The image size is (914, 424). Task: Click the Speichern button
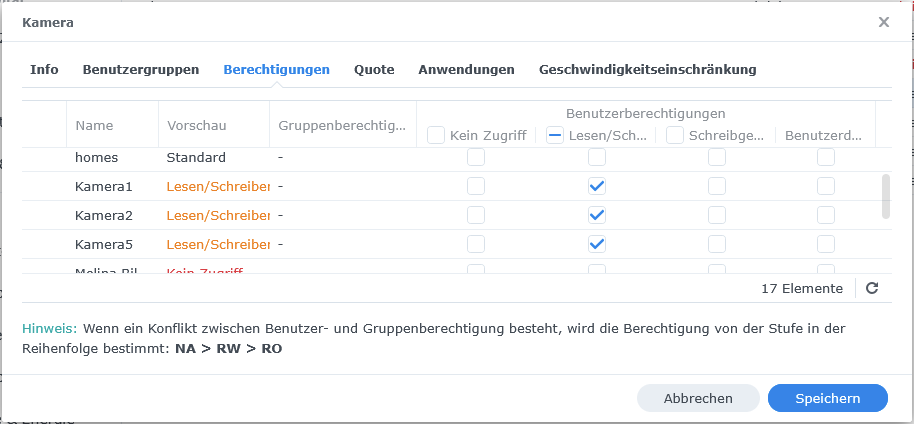pos(827,398)
